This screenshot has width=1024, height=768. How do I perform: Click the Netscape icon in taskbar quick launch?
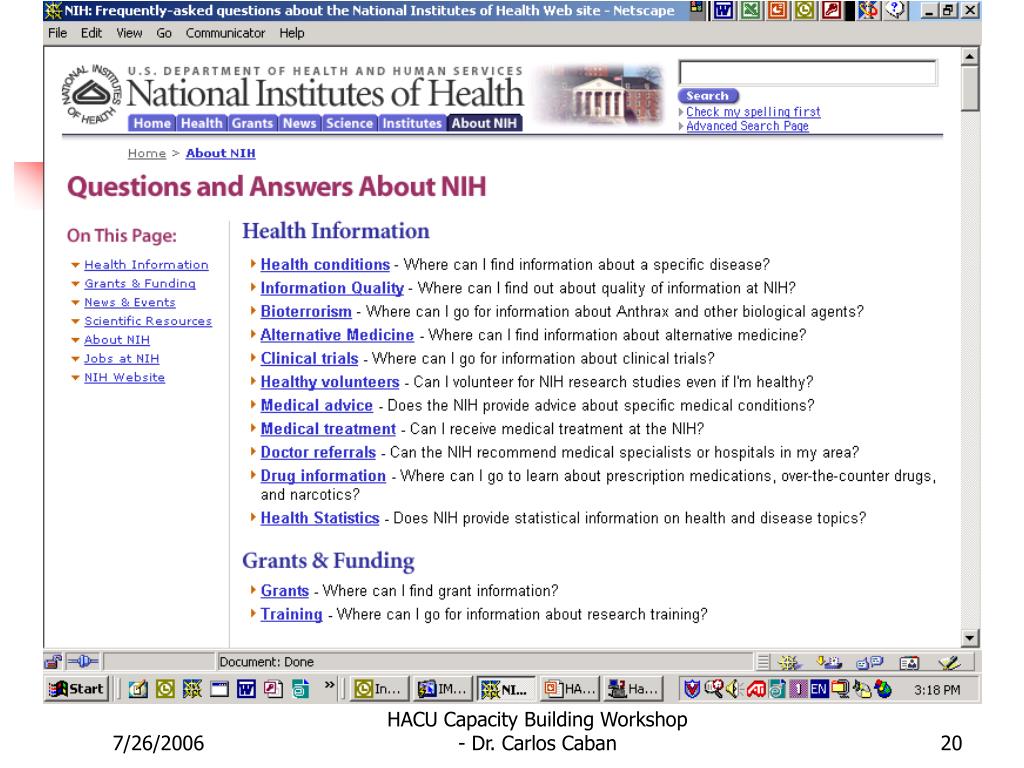point(192,689)
